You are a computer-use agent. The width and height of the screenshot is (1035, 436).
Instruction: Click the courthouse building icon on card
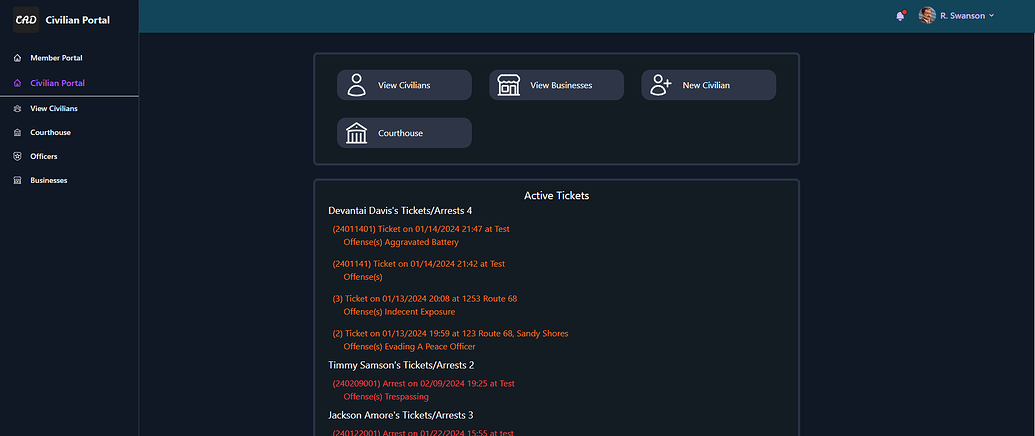coord(356,133)
